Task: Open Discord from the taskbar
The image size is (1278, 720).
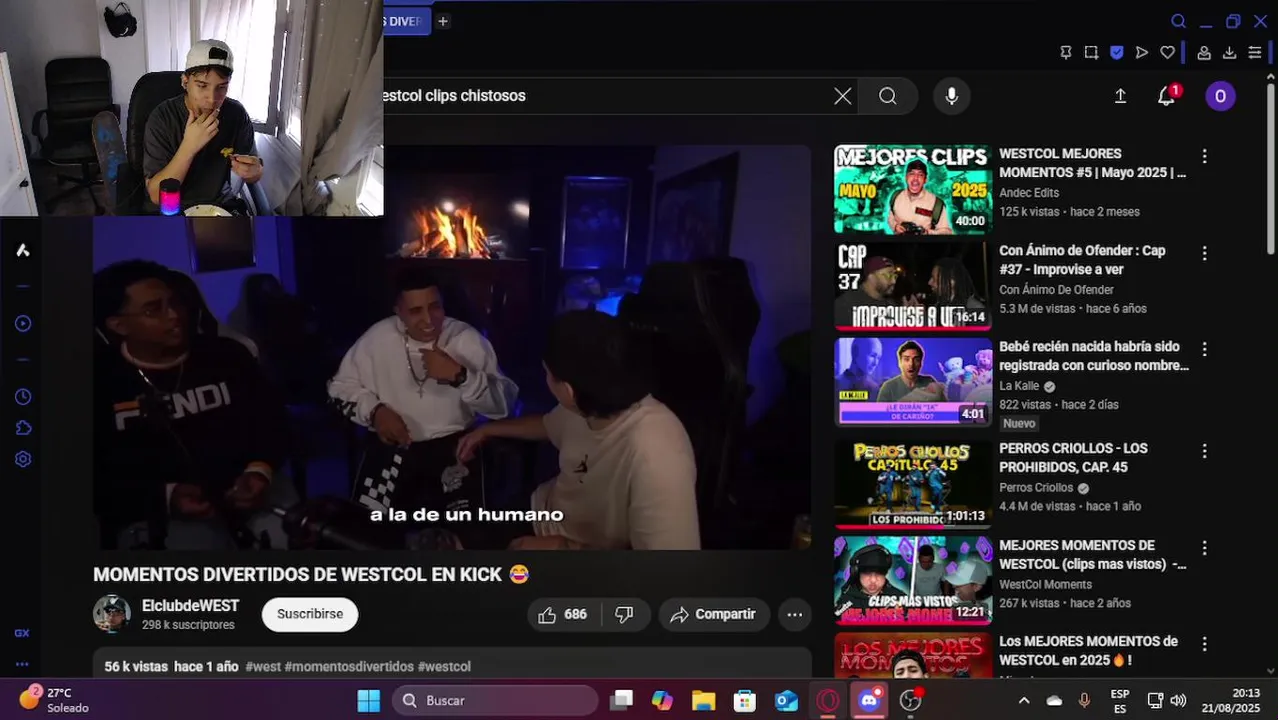Action: point(869,701)
